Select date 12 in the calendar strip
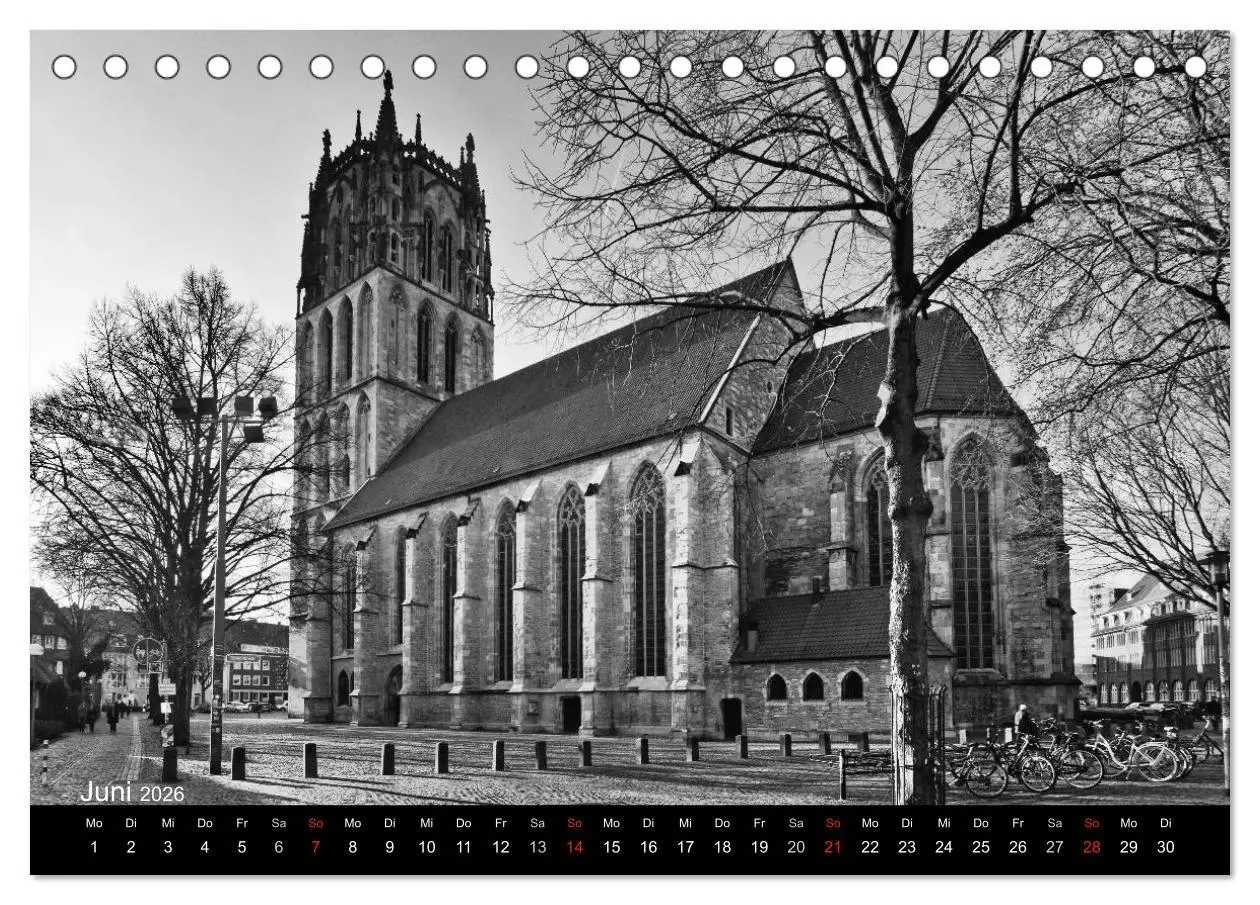 pyautogui.click(x=501, y=847)
